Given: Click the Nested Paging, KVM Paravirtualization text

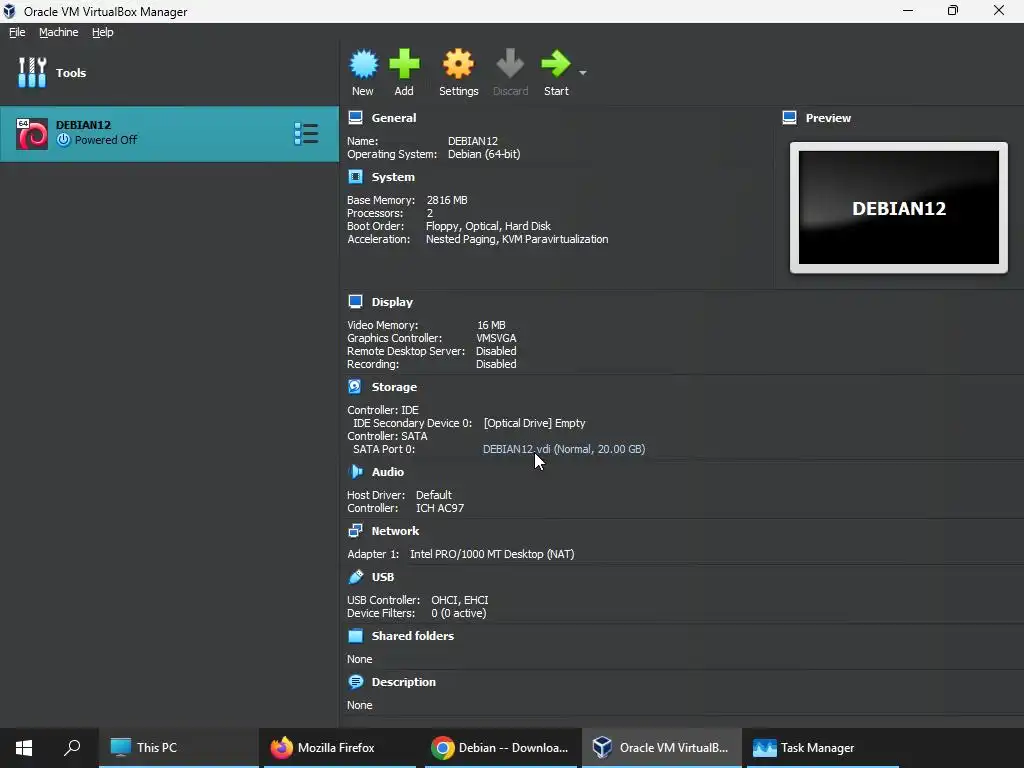Looking at the screenshot, I should pos(517,240).
